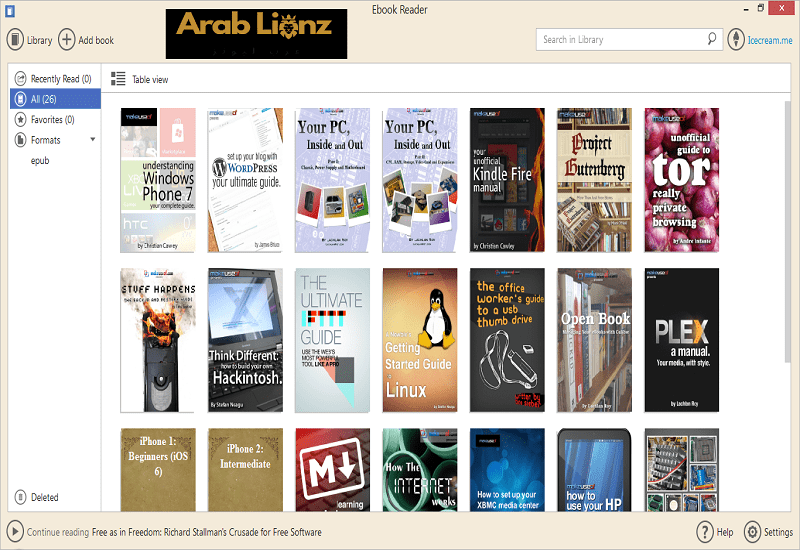The width and height of the screenshot is (800, 550).
Task: Click the app icon in title bar
Action: [x=9, y=10]
